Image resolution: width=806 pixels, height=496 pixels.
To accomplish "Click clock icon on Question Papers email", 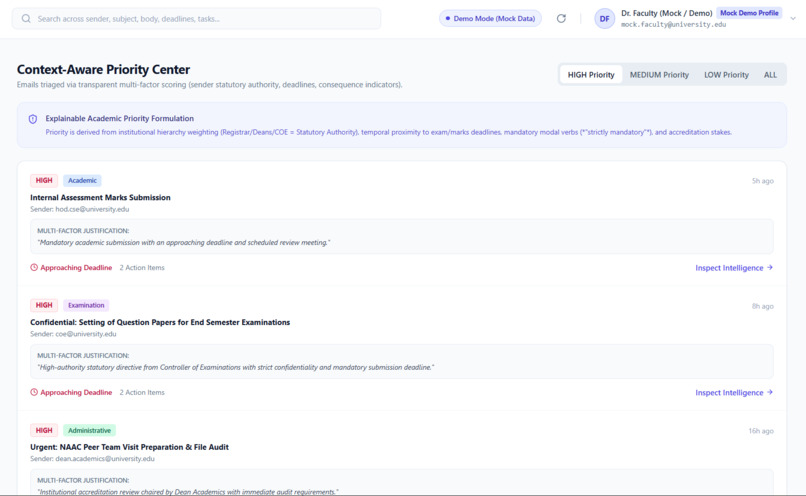I will tap(34, 392).
